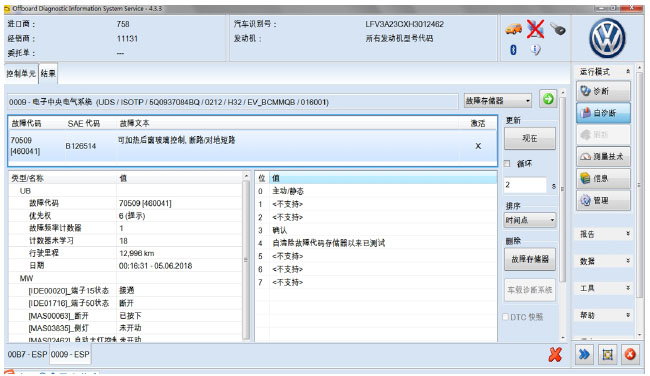
Task: Click the 现在 update now button
Action: click(529, 138)
